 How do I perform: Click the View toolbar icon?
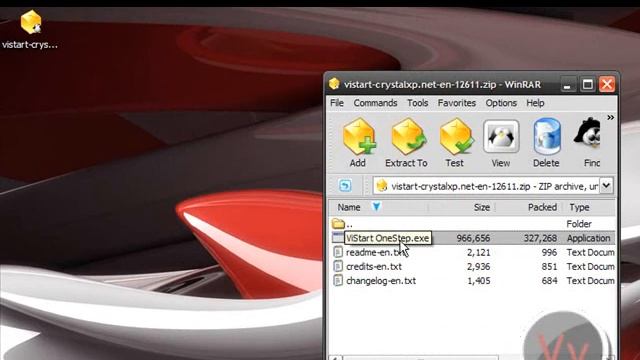501,143
